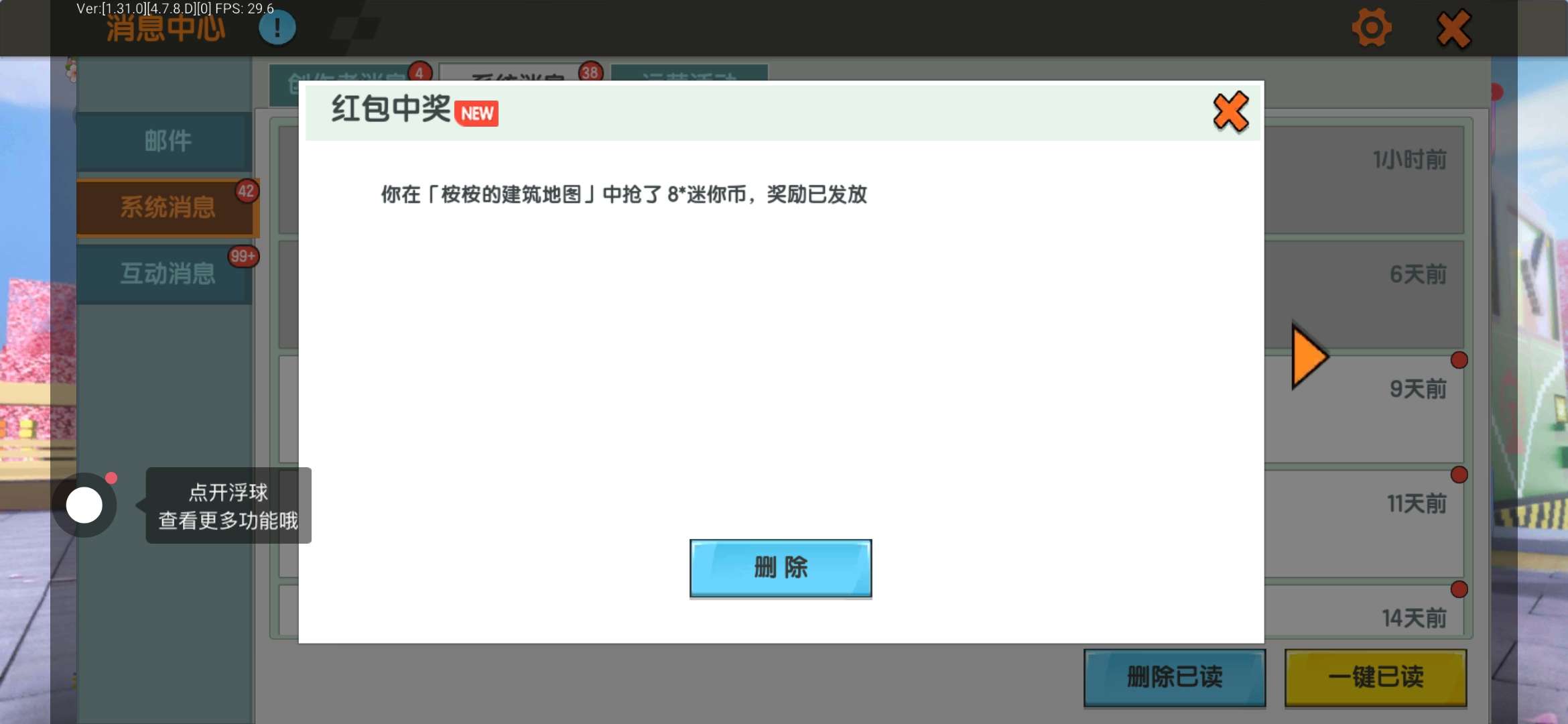Click the 删除已读 button
Image resolution: width=1568 pixels, height=724 pixels.
click(x=1174, y=677)
